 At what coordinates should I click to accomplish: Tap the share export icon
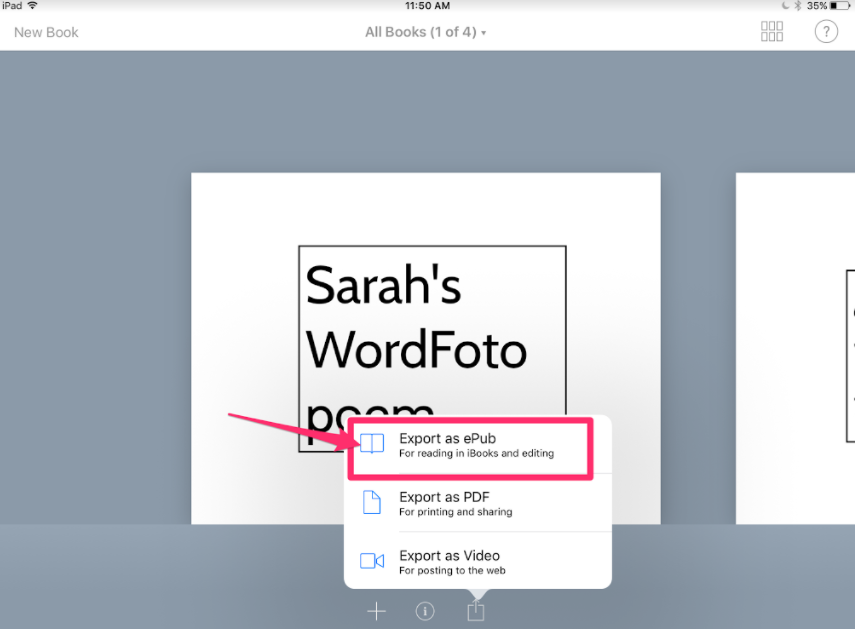click(x=475, y=610)
